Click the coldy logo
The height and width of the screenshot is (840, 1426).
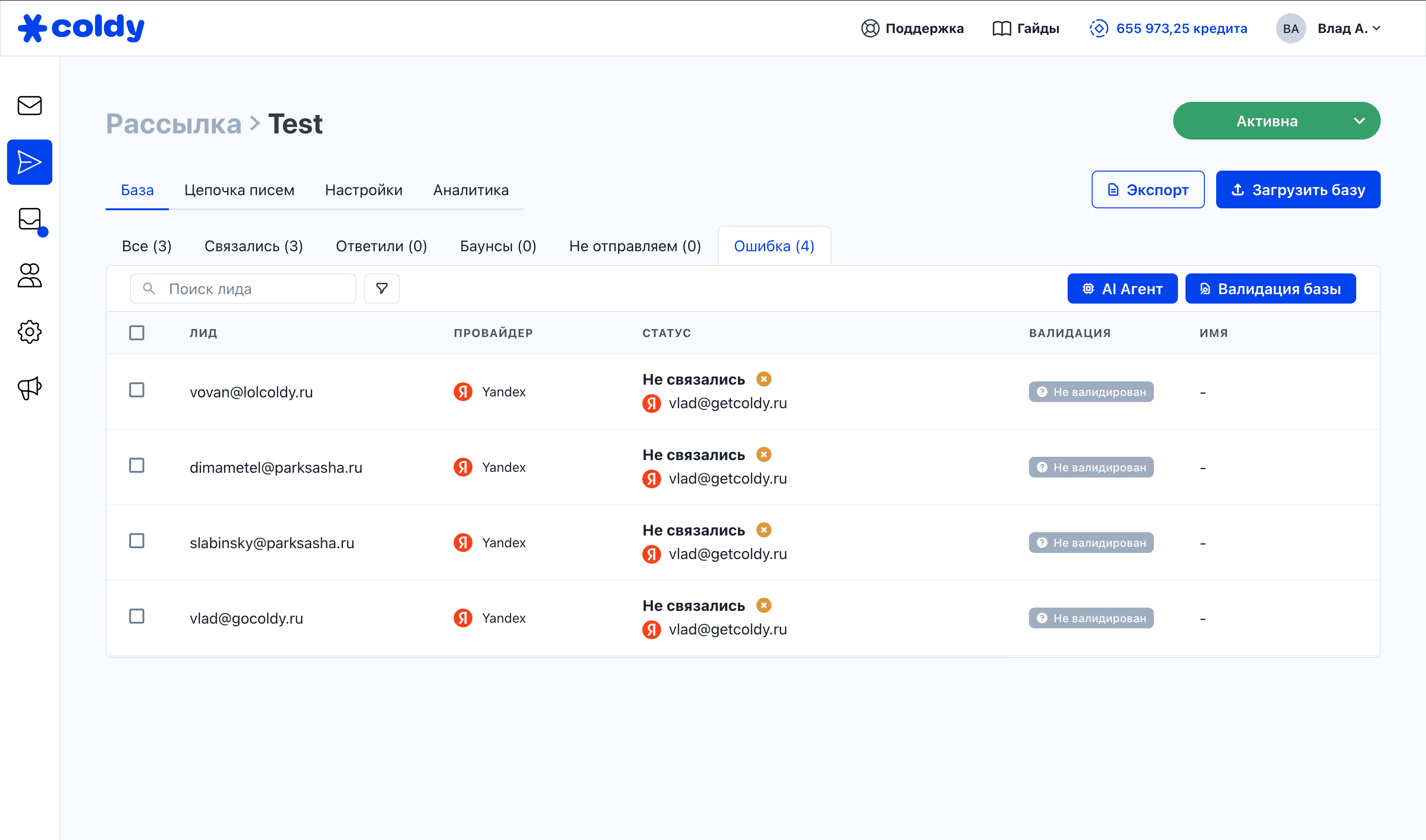click(x=81, y=28)
